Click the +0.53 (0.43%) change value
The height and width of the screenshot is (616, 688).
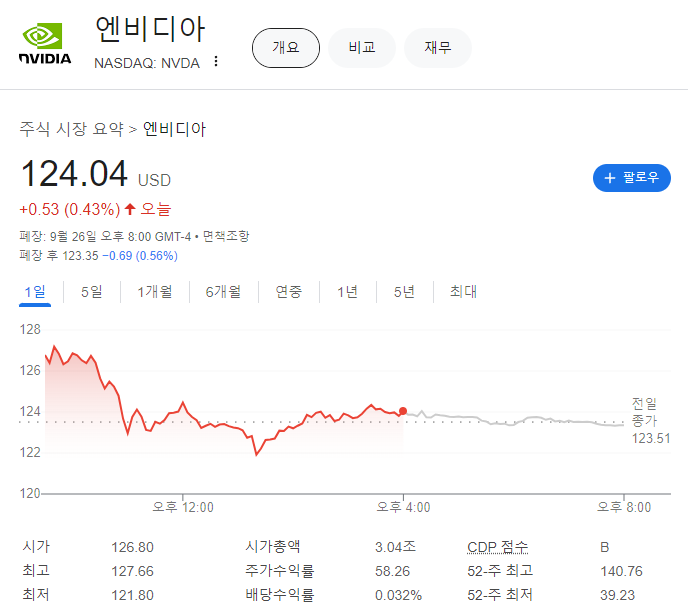pyautogui.click(x=70, y=209)
